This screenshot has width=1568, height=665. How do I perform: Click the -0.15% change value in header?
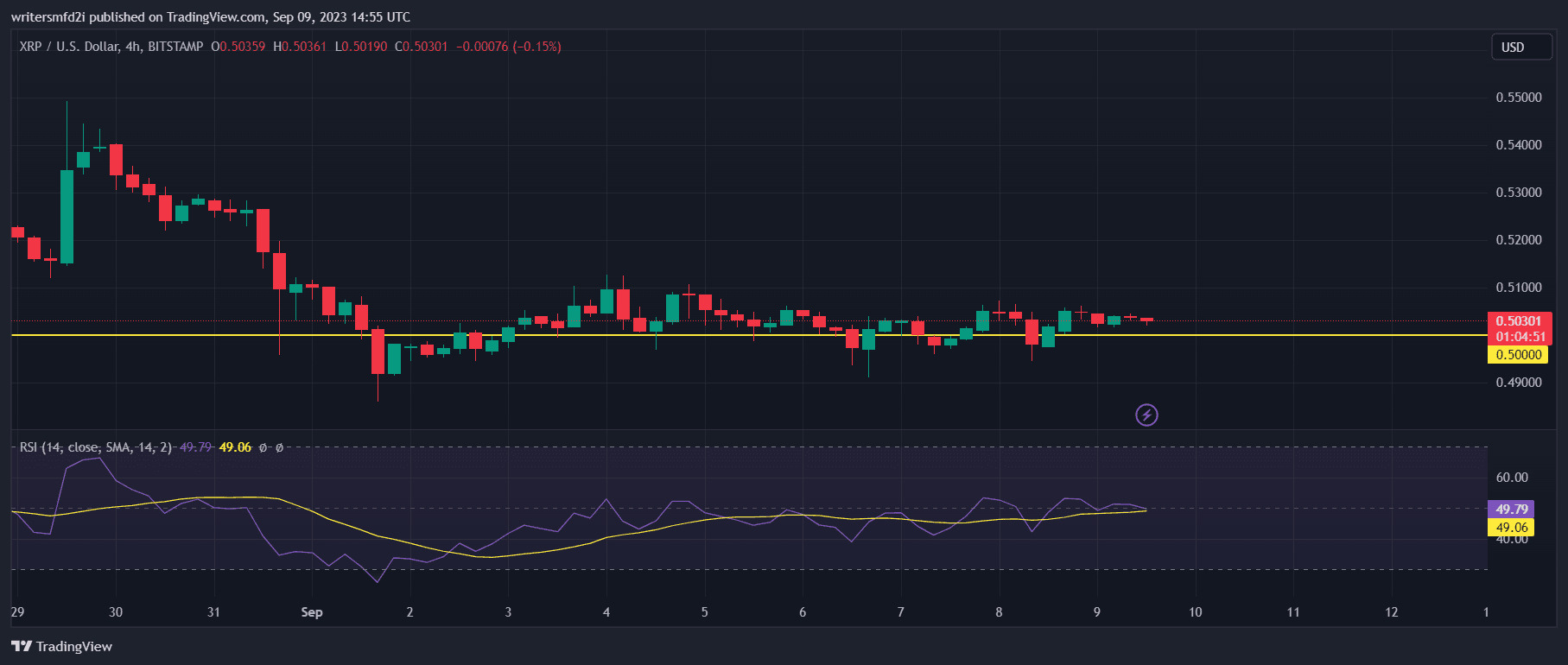click(536, 47)
